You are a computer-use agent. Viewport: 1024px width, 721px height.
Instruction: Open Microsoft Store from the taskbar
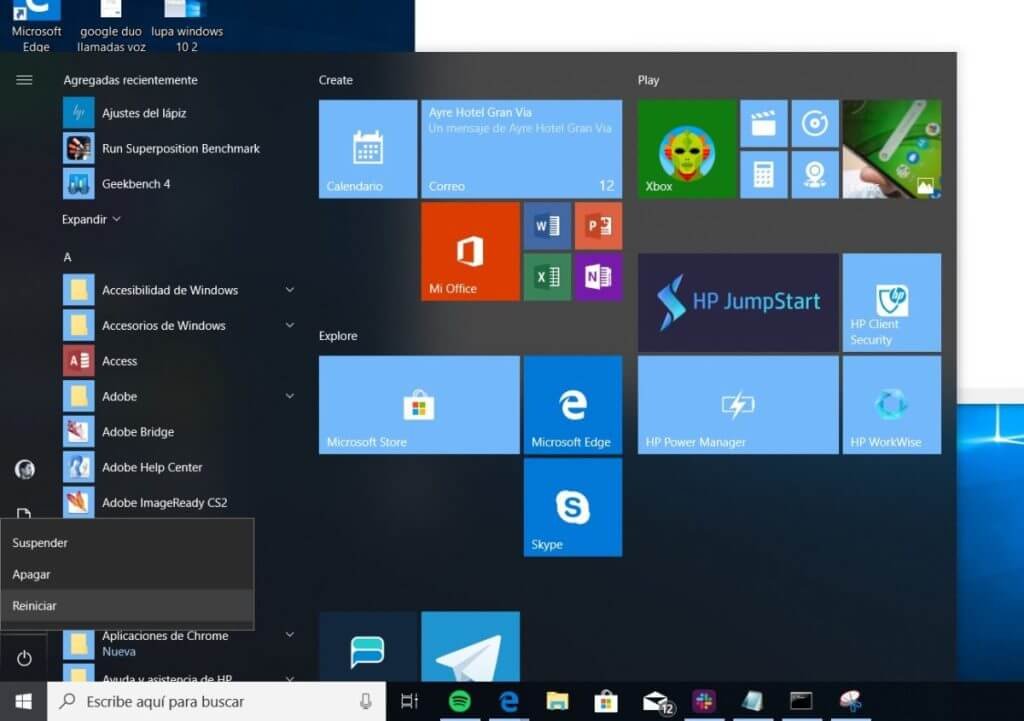605,701
